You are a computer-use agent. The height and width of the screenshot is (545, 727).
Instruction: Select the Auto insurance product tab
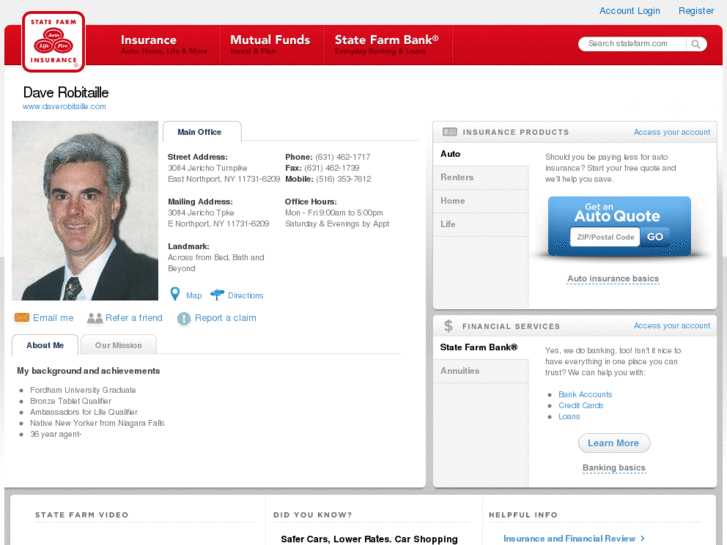tap(481, 154)
